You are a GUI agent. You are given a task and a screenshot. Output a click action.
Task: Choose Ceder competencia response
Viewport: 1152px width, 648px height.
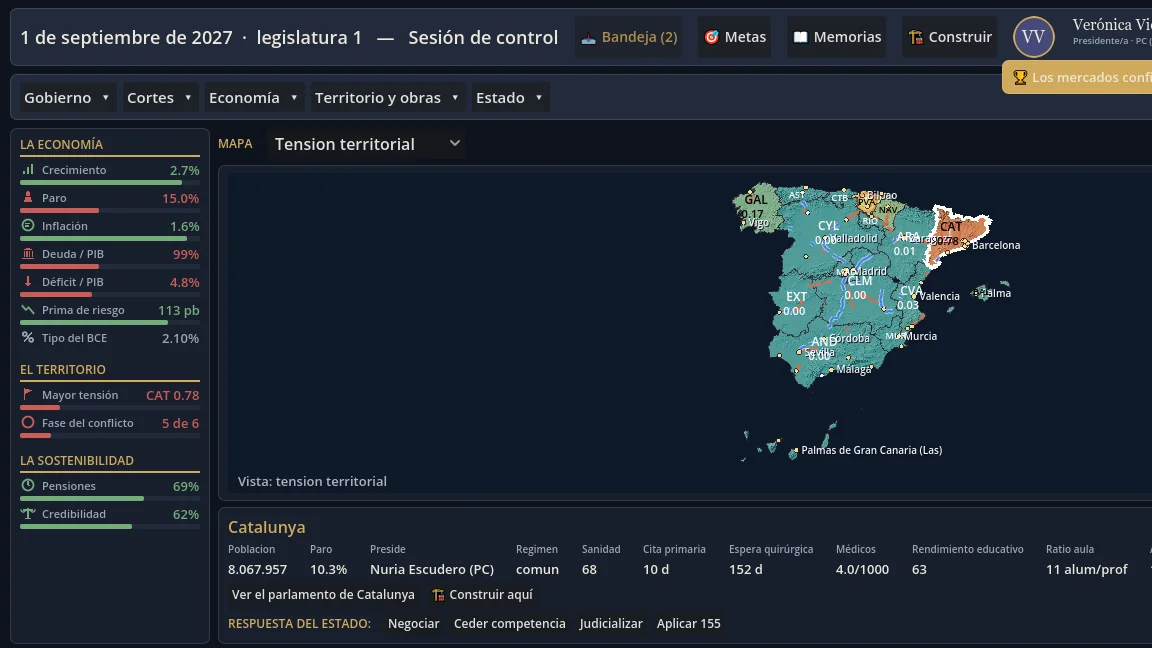coord(510,623)
